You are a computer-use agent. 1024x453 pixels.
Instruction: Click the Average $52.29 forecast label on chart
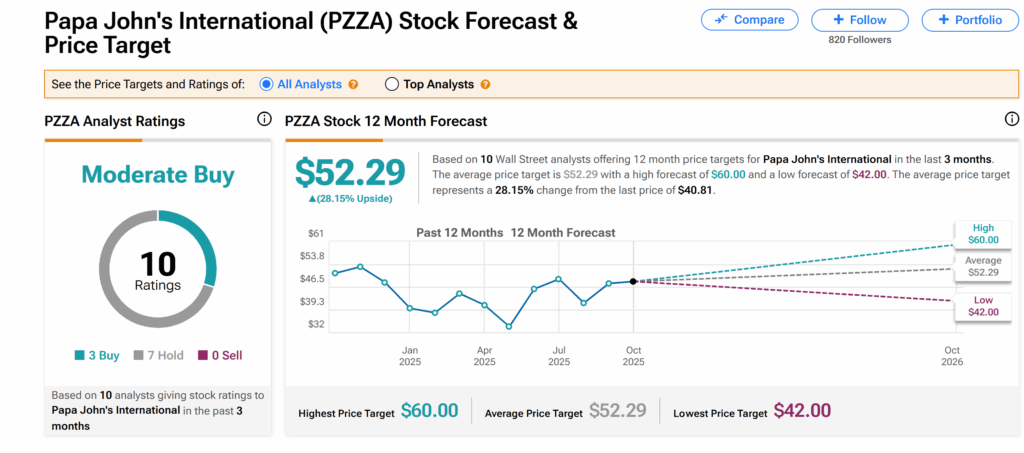[x=984, y=267]
